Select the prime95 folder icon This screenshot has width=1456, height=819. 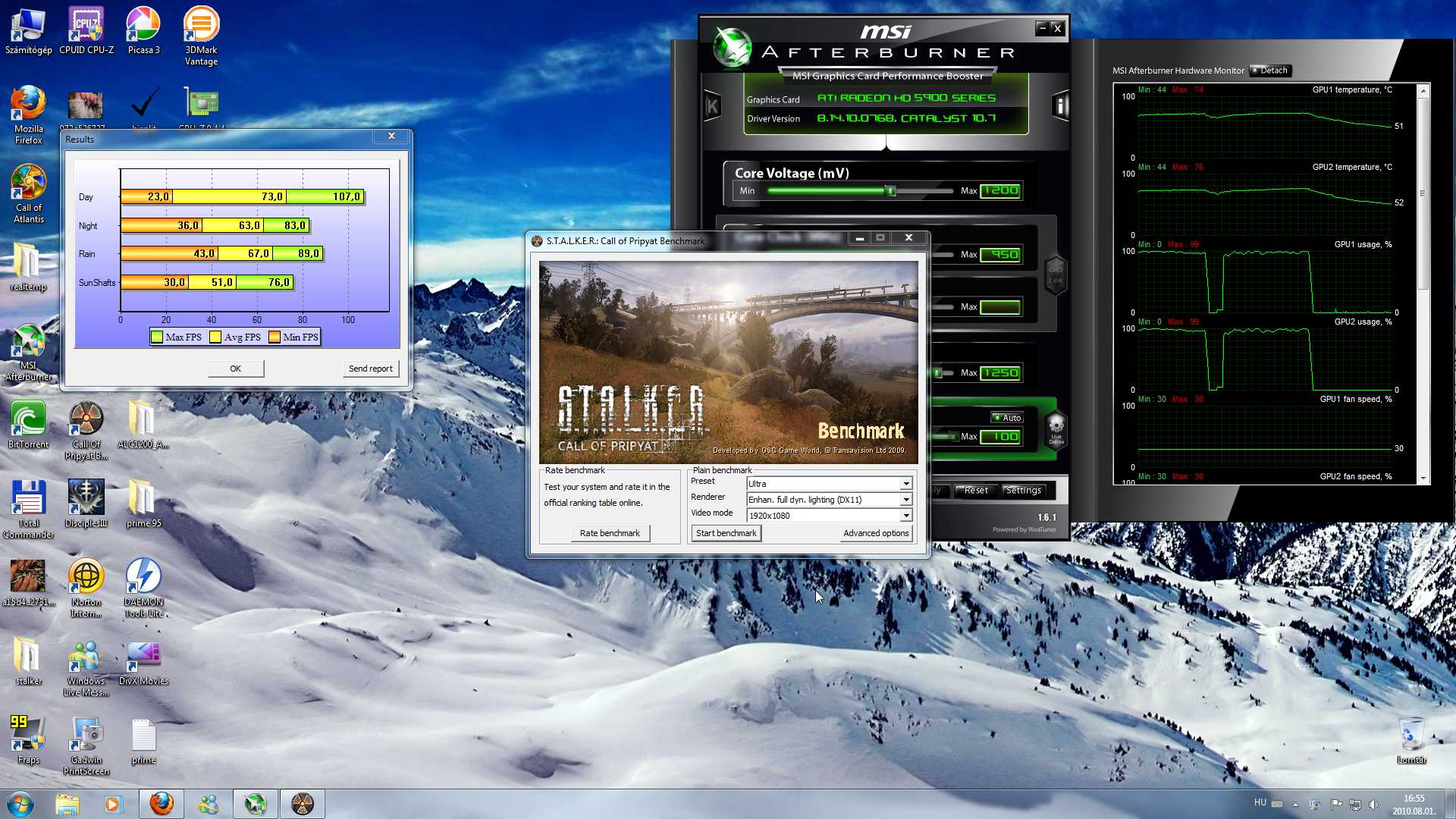click(x=143, y=504)
